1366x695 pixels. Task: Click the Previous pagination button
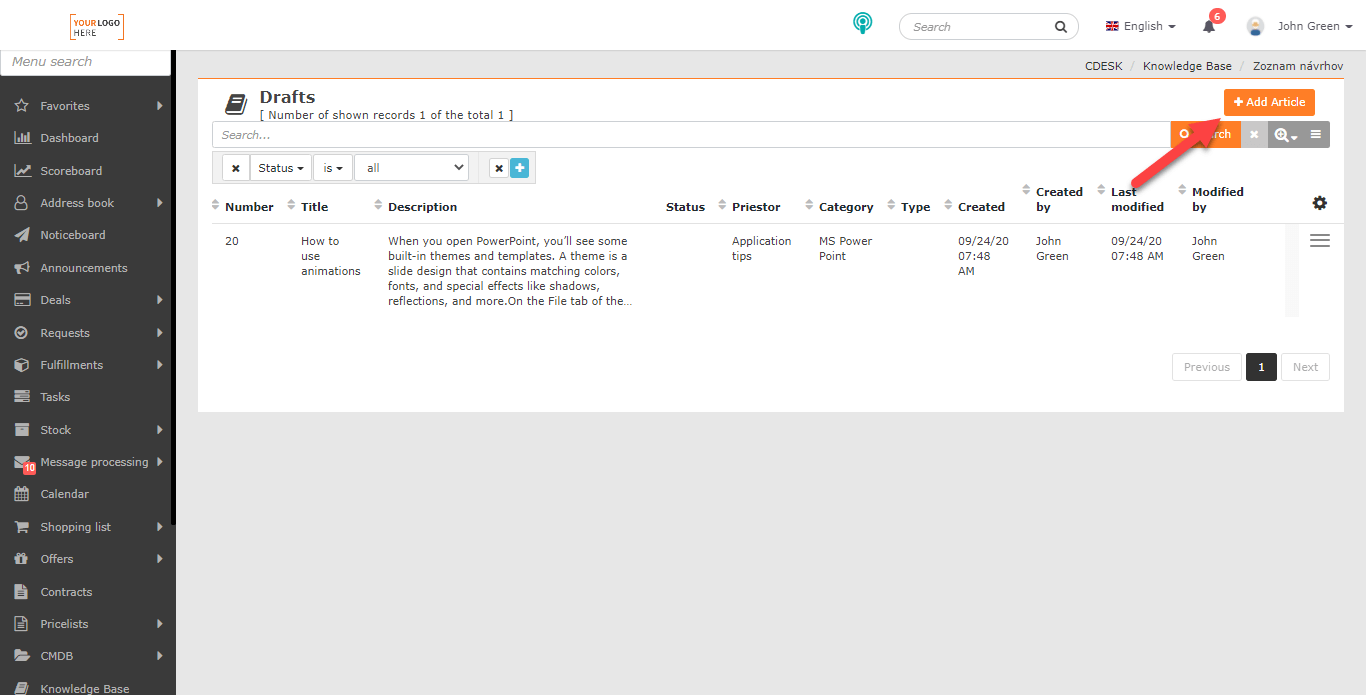click(x=1207, y=367)
